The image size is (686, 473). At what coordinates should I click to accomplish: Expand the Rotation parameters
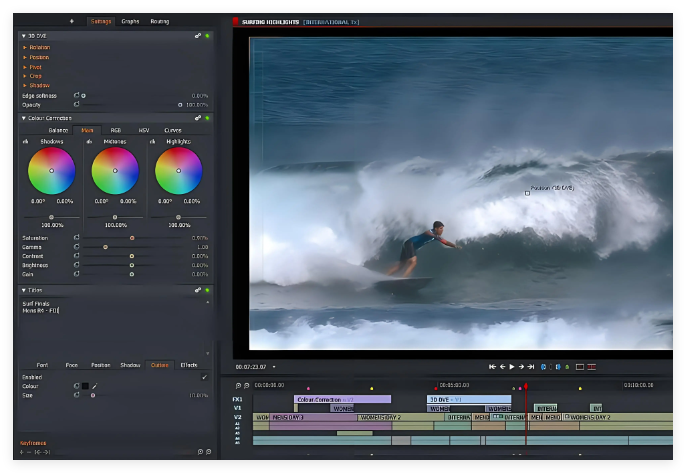click(x=25, y=47)
